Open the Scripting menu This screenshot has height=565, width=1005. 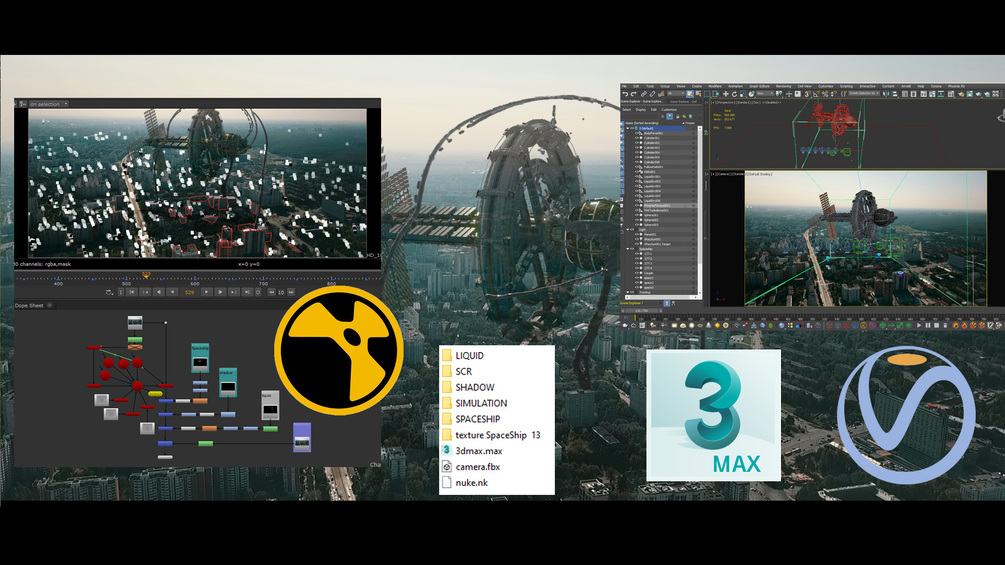(x=846, y=86)
